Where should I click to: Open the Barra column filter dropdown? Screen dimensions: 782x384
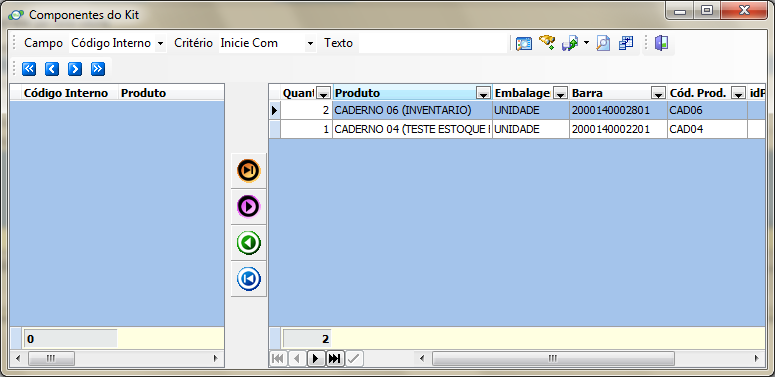658,93
